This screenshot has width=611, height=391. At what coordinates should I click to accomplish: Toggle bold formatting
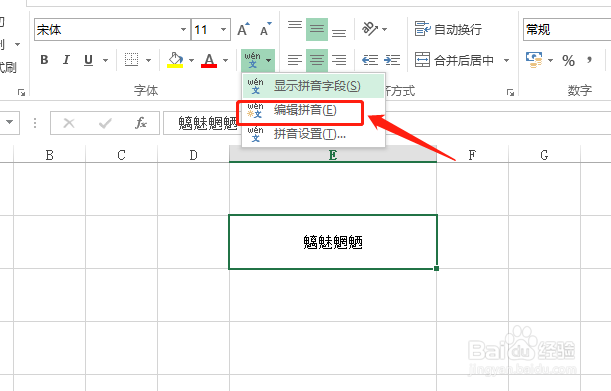[x=44, y=60]
